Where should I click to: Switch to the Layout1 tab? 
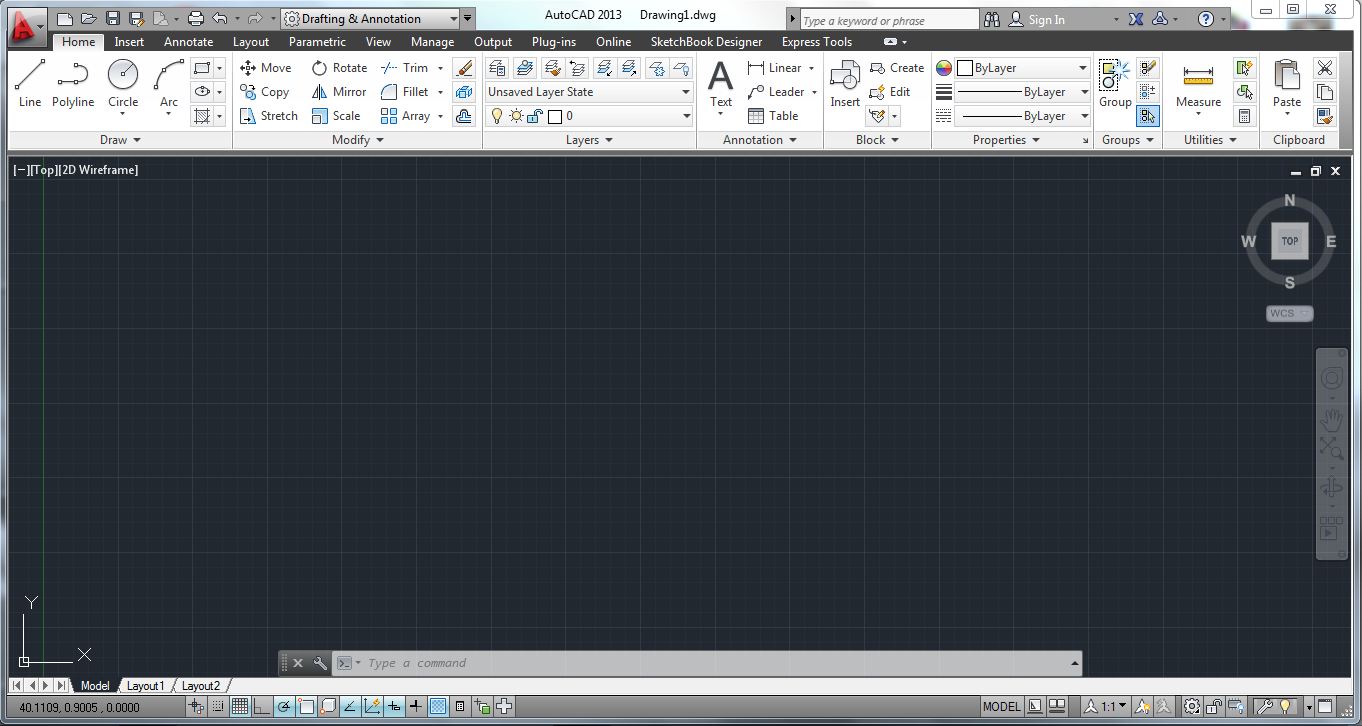(x=146, y=686)
